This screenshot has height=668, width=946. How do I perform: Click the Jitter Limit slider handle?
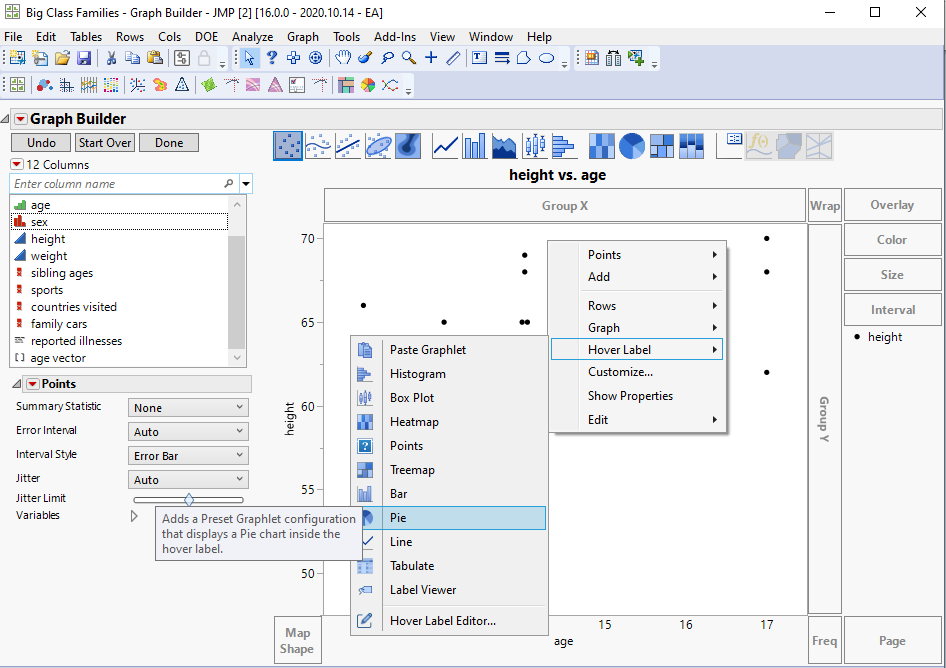click(x=189, y=499)
